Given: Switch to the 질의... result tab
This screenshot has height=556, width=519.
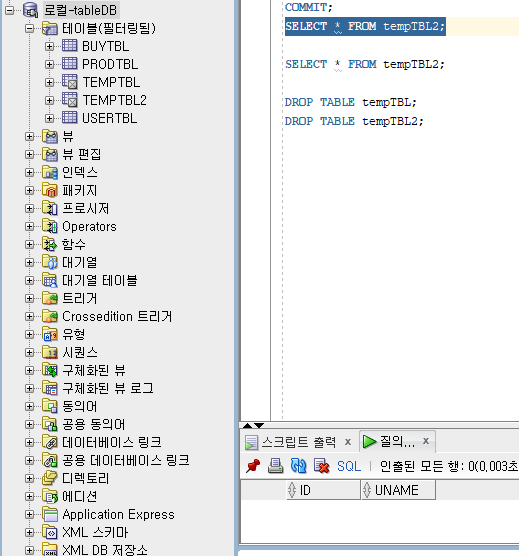Looking at the screenshot, I should [397, 441].
